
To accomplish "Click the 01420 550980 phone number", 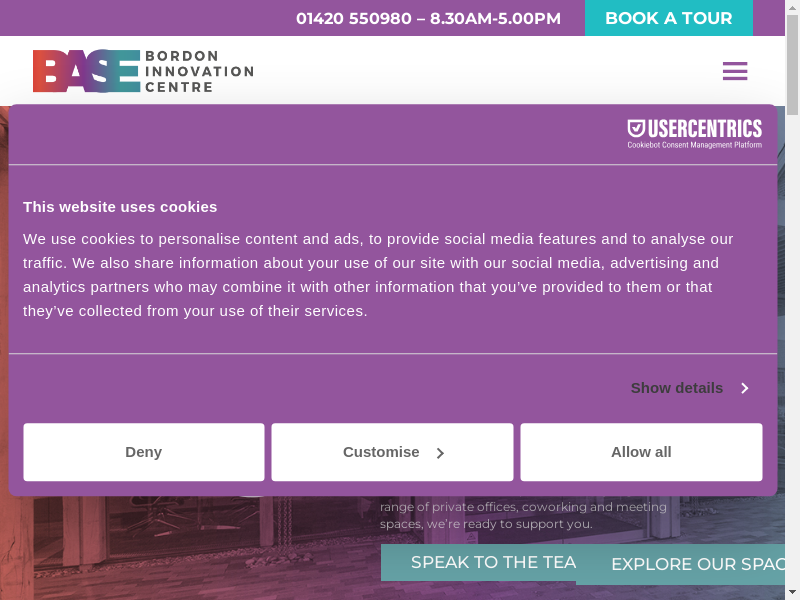I will tap(353, 18).
